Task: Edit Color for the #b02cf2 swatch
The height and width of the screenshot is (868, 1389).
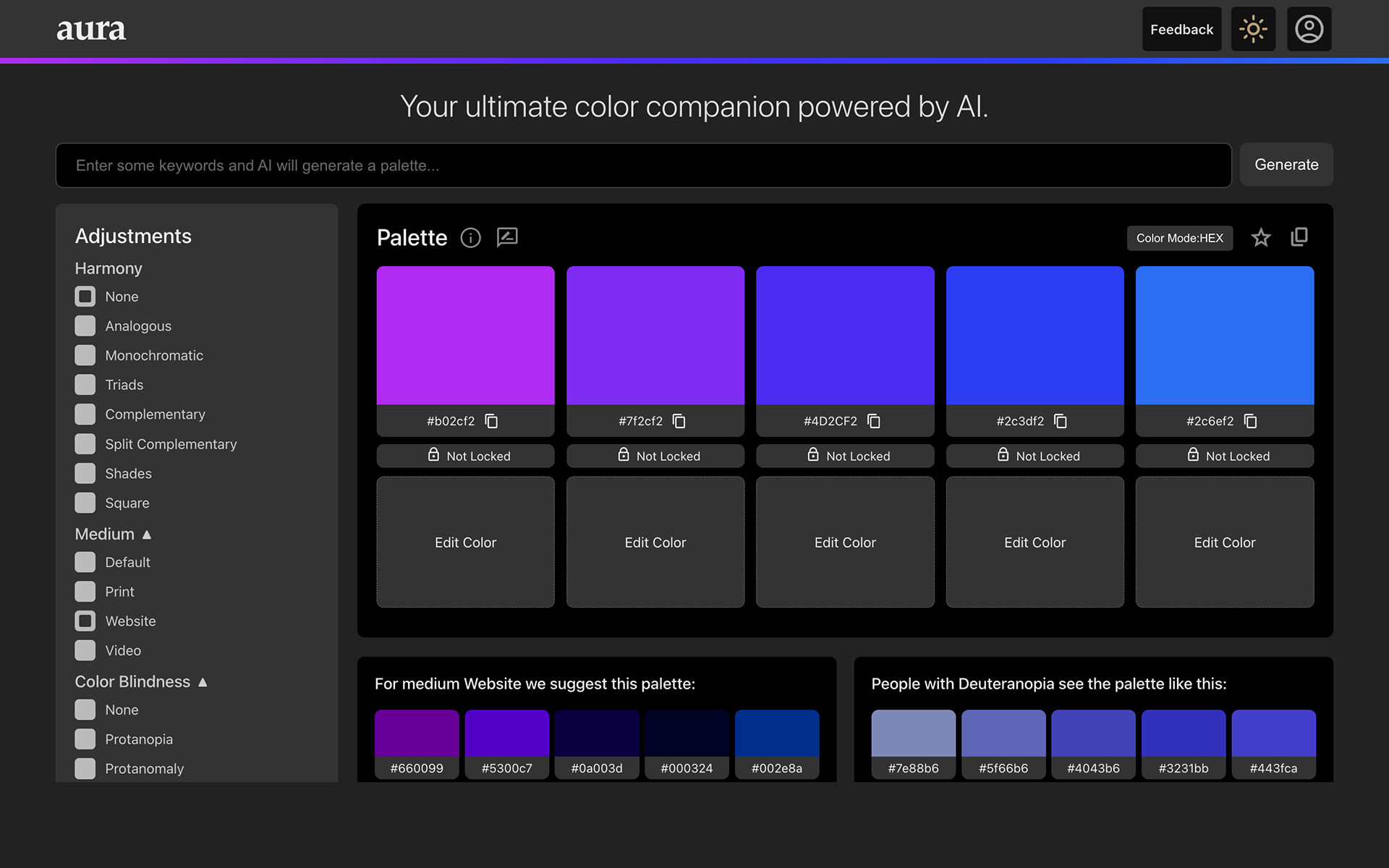Action: pos(465,542)
